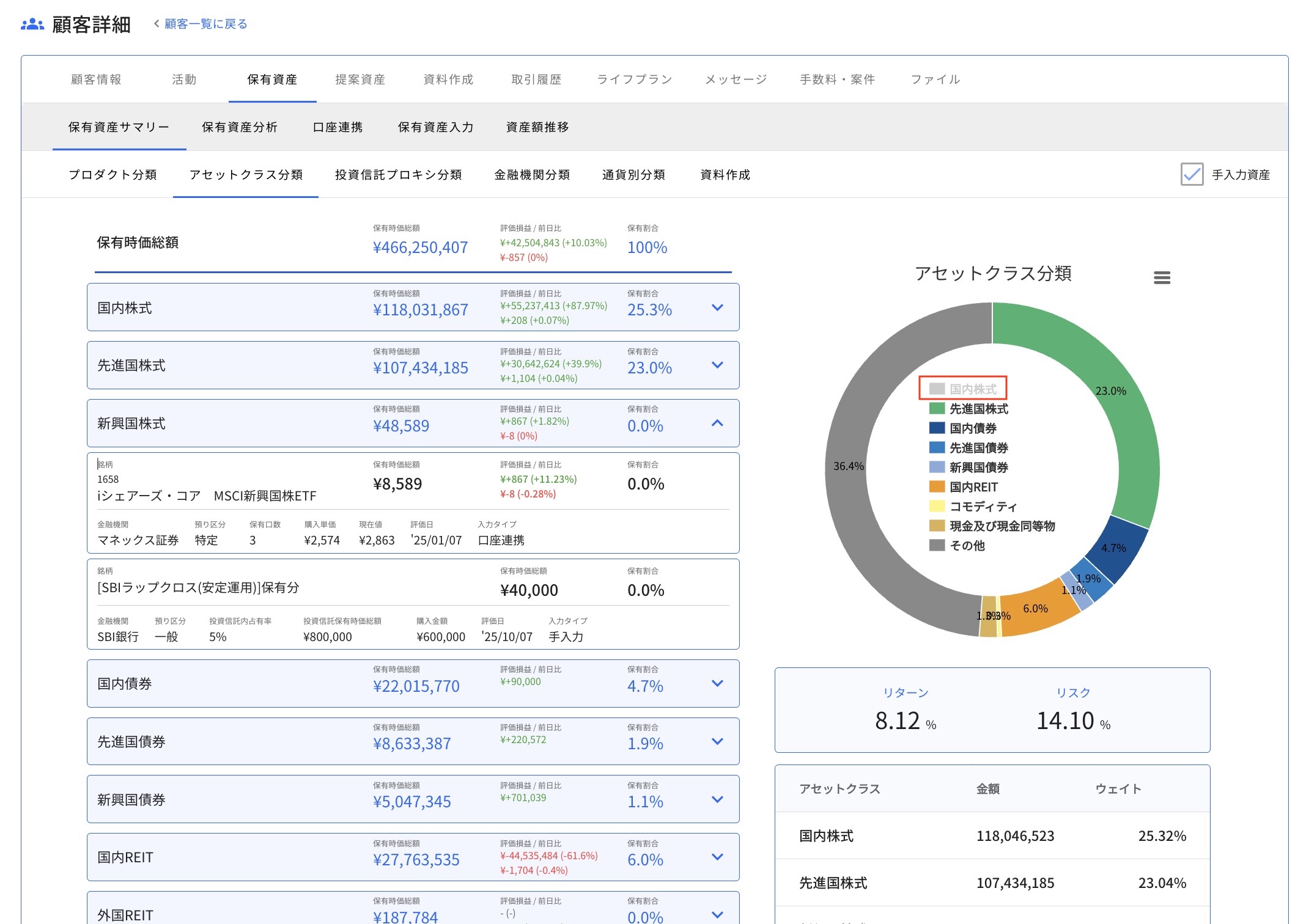This screenshot has width=1306, height=924.
Task: Toggle 先進国株式 legend green square
Action: [x=937, y=408]
